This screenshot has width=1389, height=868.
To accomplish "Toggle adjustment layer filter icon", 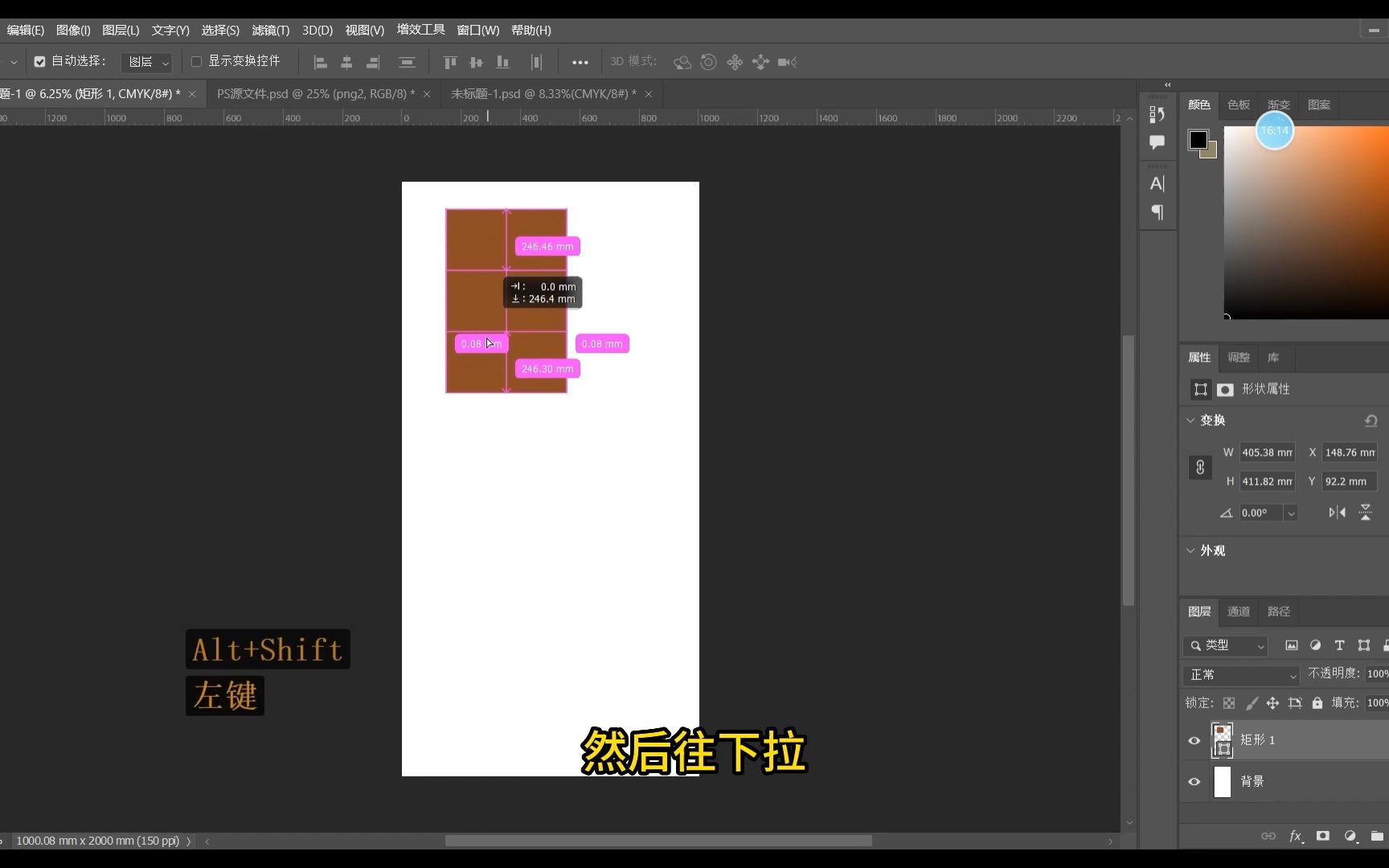I will pos(1315,645).
